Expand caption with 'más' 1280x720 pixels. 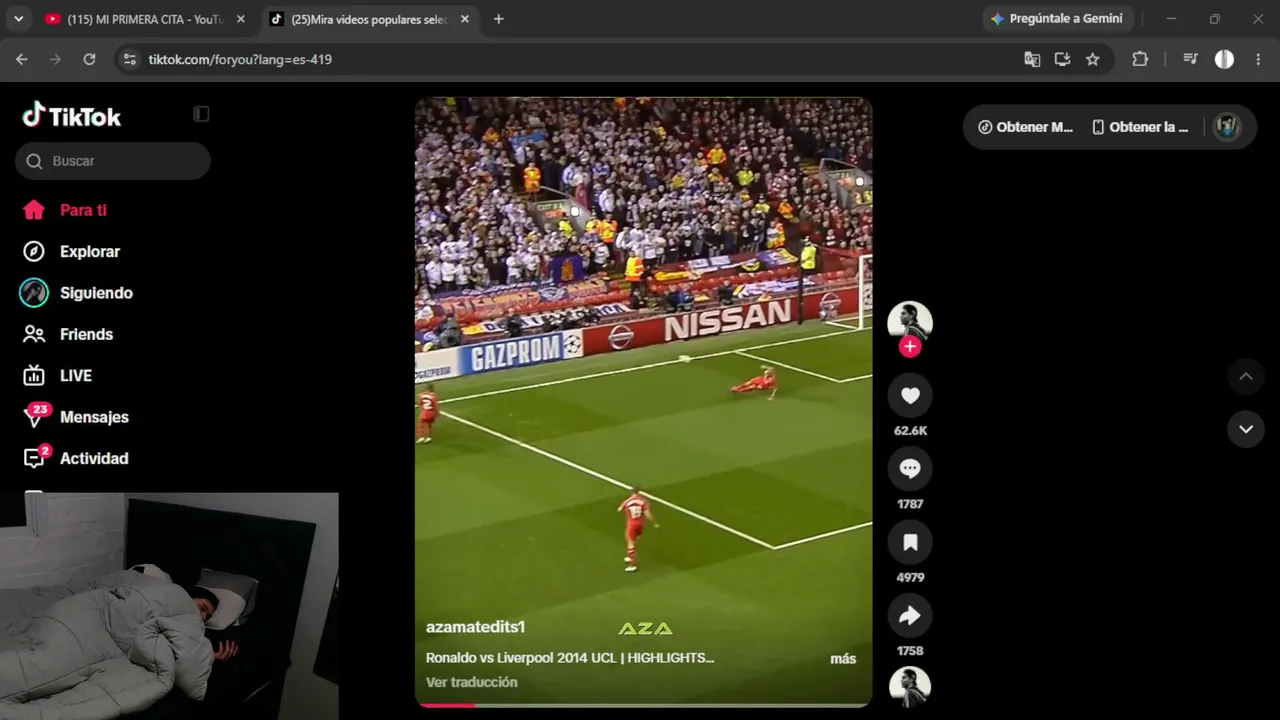[x=843, y=659]
